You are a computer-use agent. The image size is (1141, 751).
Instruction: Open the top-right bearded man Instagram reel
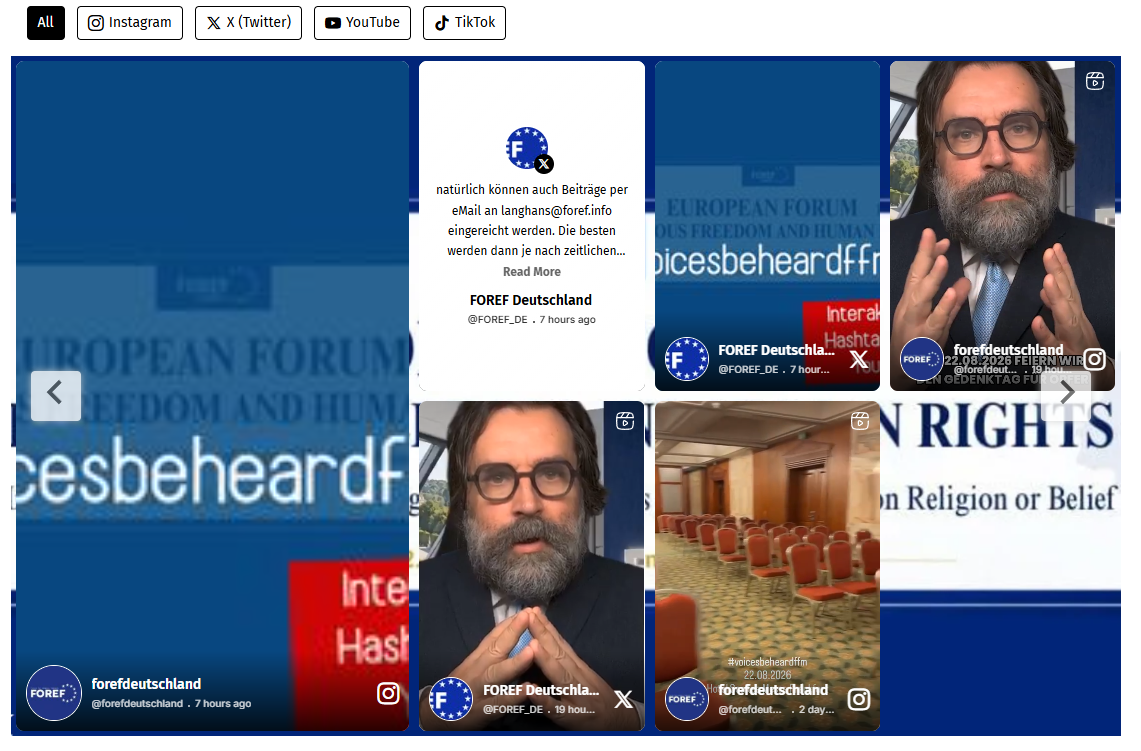click(1002, 226)
